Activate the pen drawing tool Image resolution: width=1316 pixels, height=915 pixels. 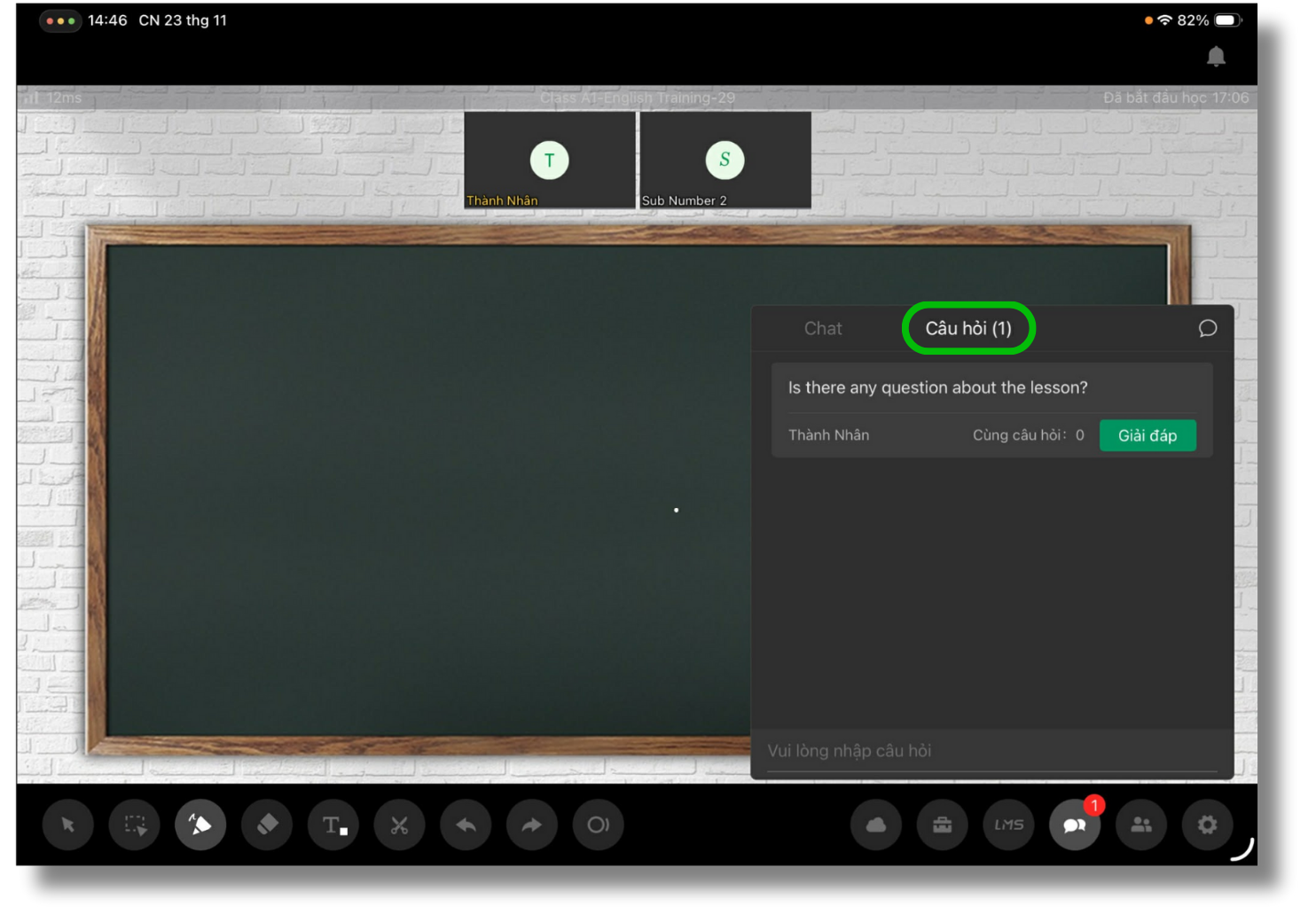[200, 825]
